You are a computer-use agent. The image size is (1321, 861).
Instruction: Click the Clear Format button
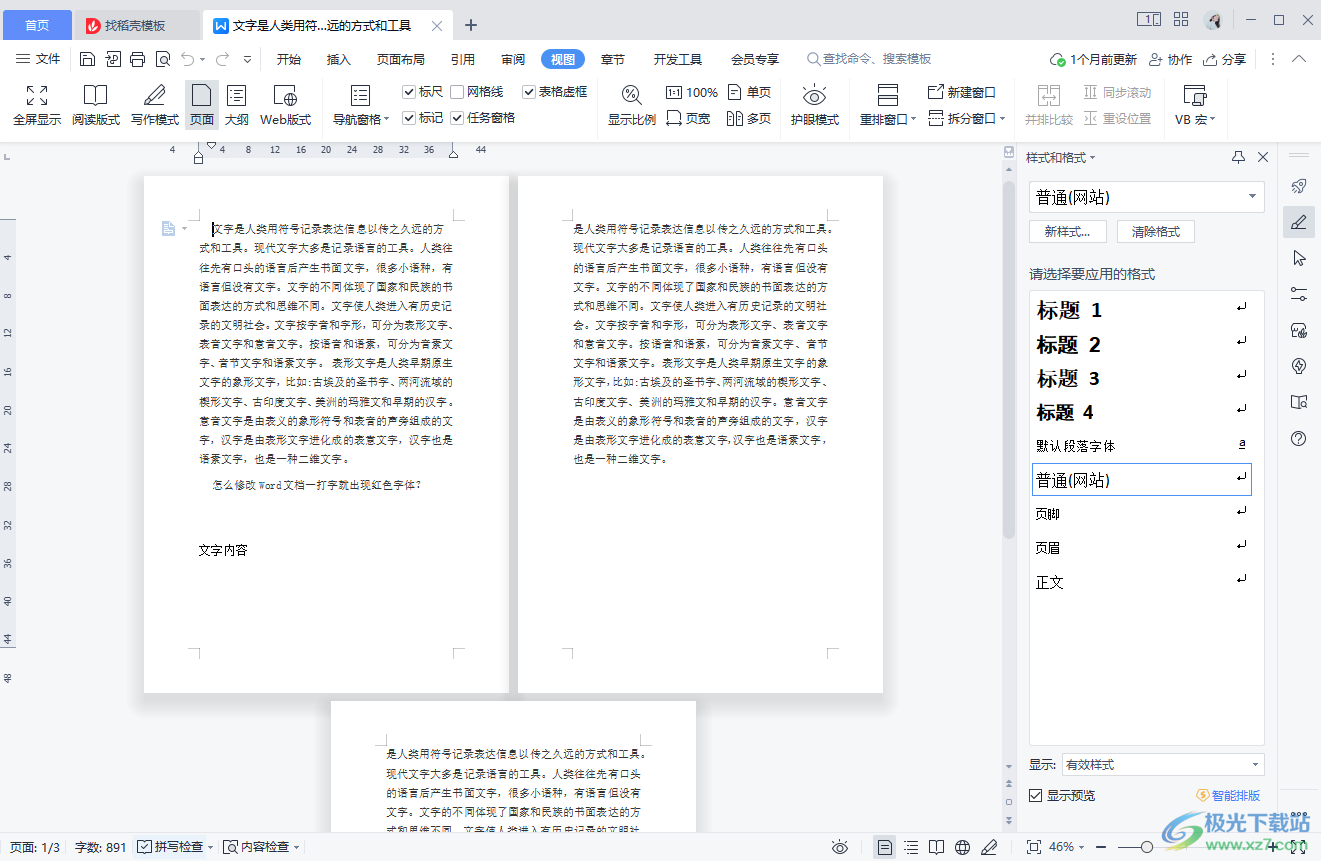[x=1156, y=231]
